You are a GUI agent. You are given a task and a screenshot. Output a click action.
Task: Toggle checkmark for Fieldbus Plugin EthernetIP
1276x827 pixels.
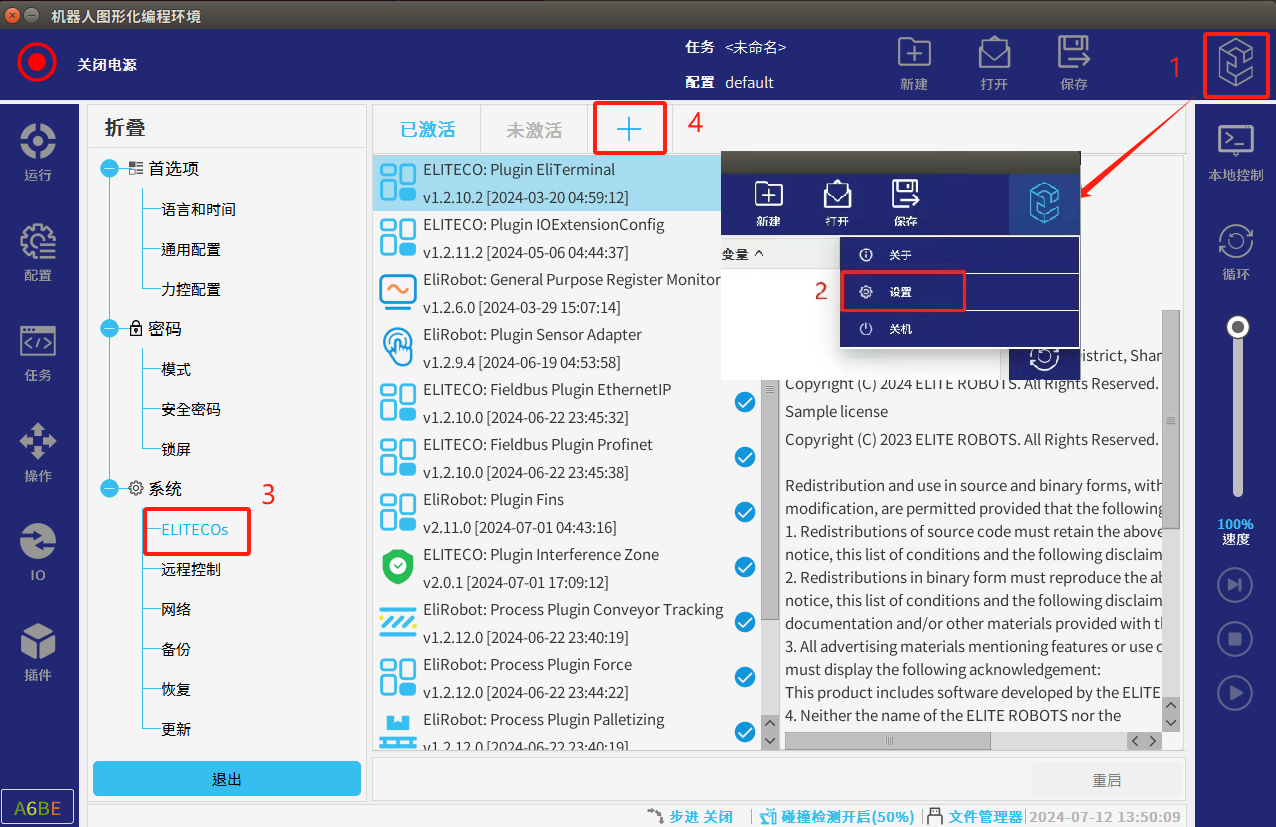pos(745,402)
